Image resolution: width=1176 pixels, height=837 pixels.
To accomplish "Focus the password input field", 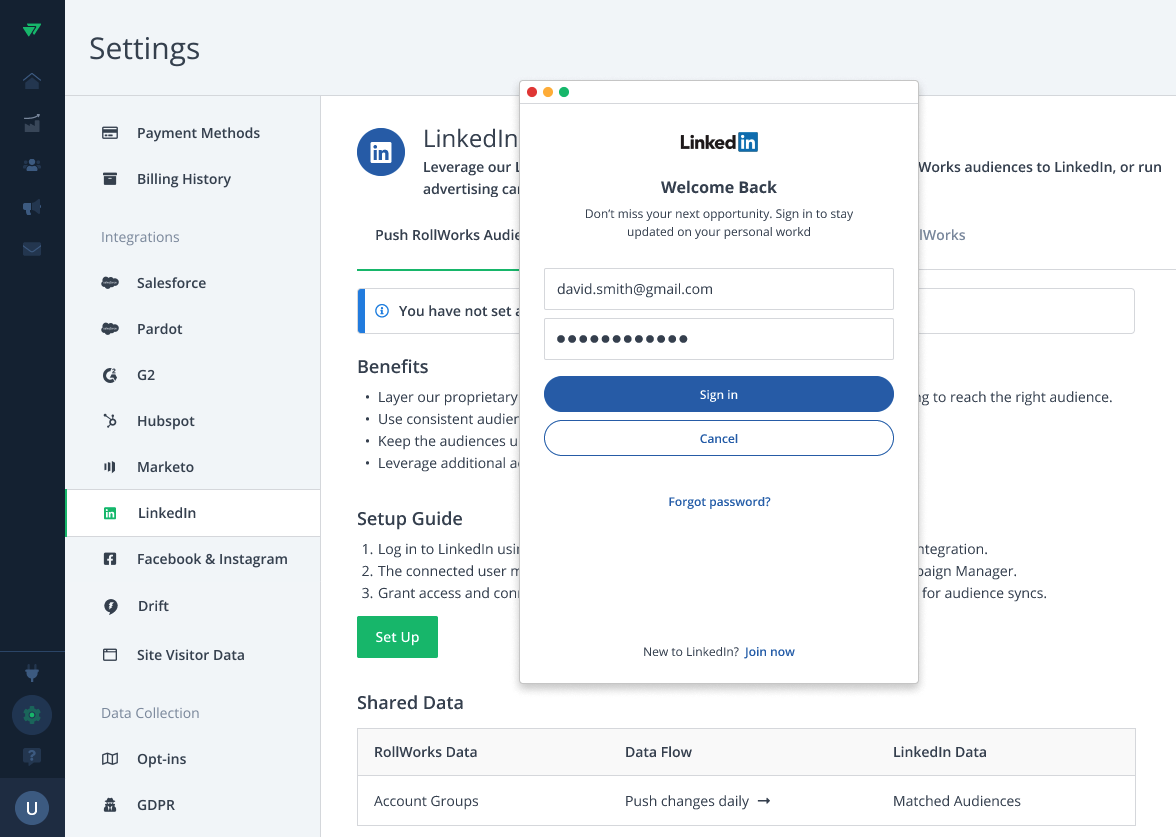I will tap(718, 339).
